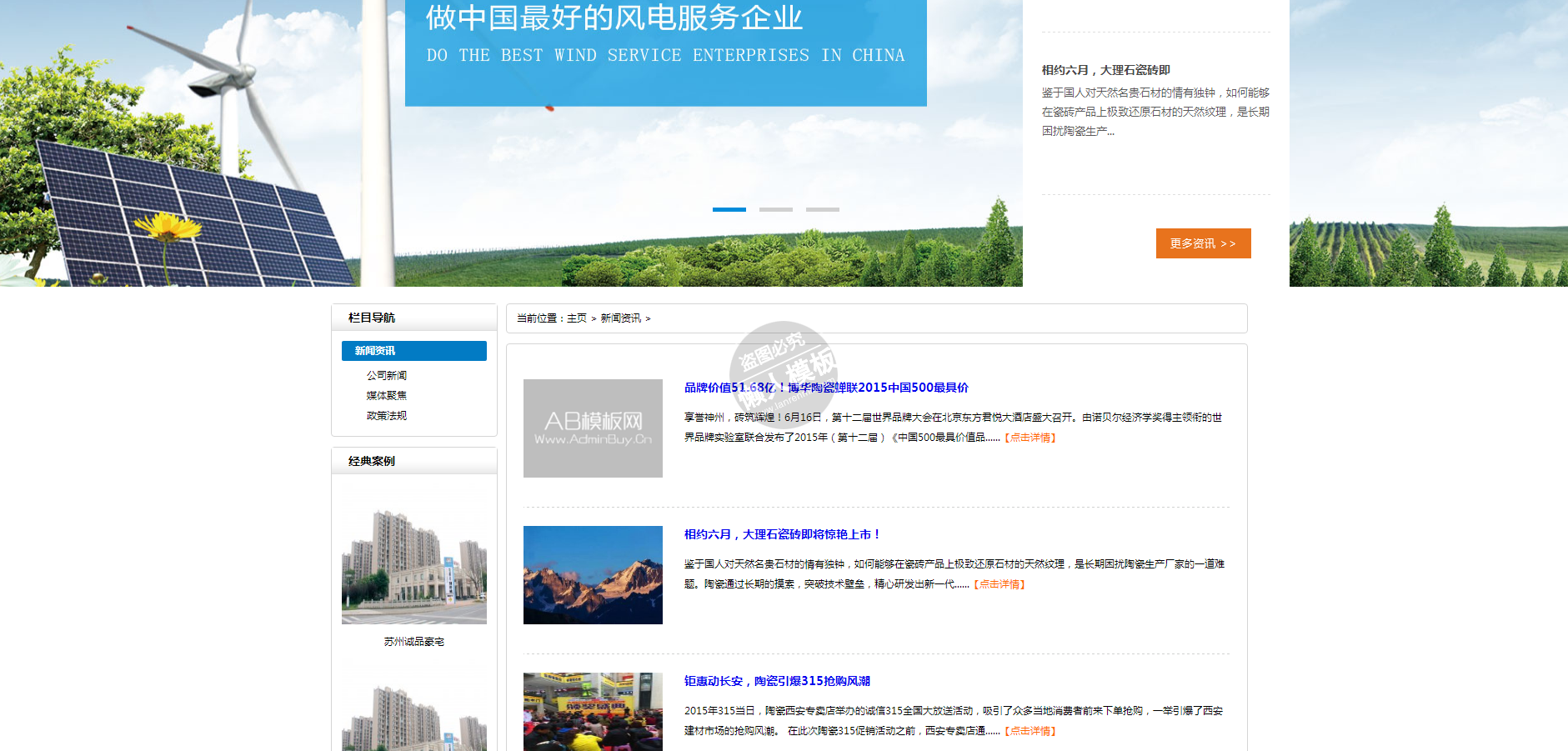Open the 品牌价值51.68亿 article title

point(825,388)
